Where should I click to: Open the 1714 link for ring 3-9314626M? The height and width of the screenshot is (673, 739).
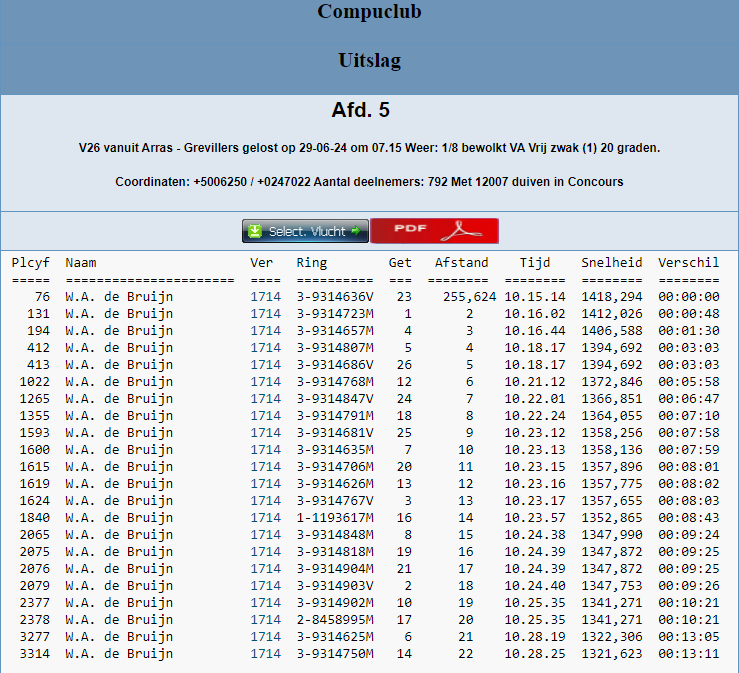point(265,484)
